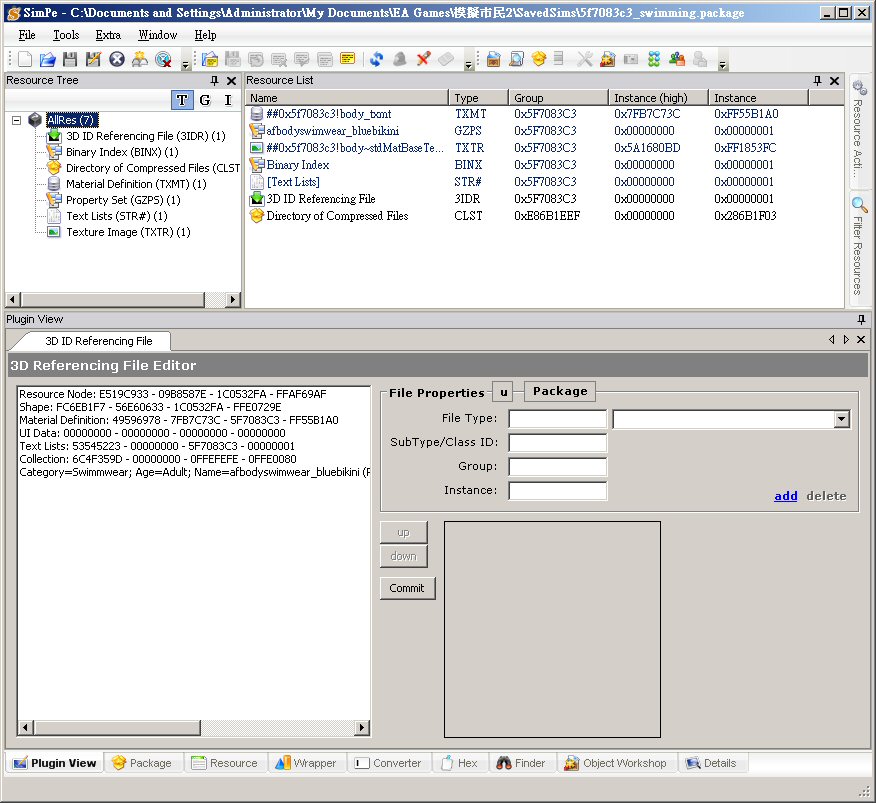Image resolution: width=876 pixels, height=803 pixels.
Task: Open the Extra menu
Action: tap(108, 35)
